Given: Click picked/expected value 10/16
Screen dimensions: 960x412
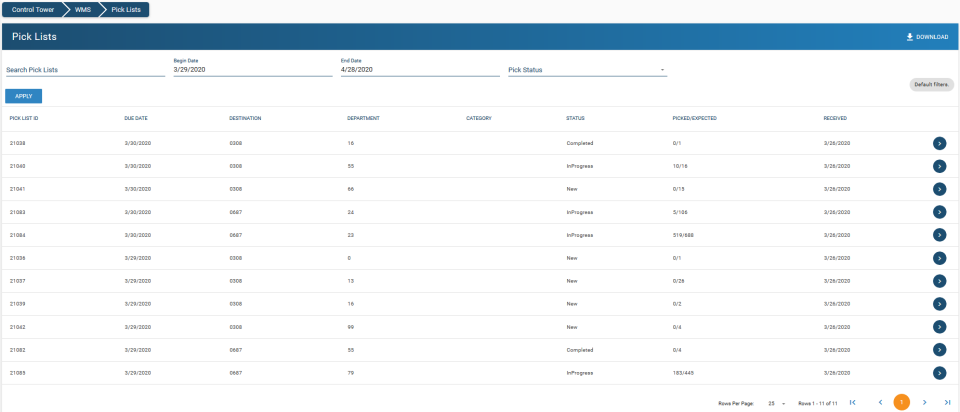Looking at the screenshot, I should [680, 166].
